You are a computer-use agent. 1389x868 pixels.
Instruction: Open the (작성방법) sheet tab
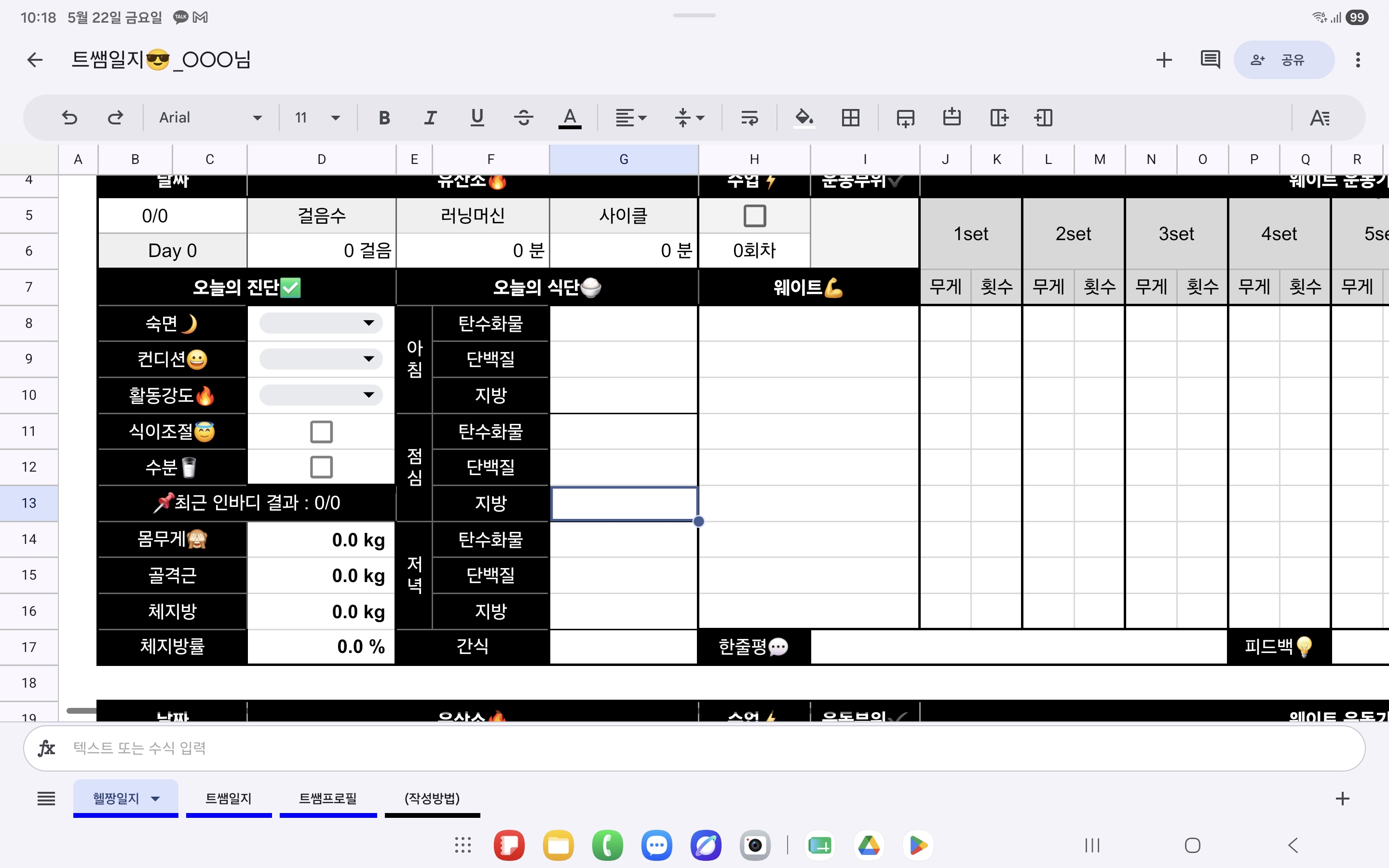click(432, 798)
